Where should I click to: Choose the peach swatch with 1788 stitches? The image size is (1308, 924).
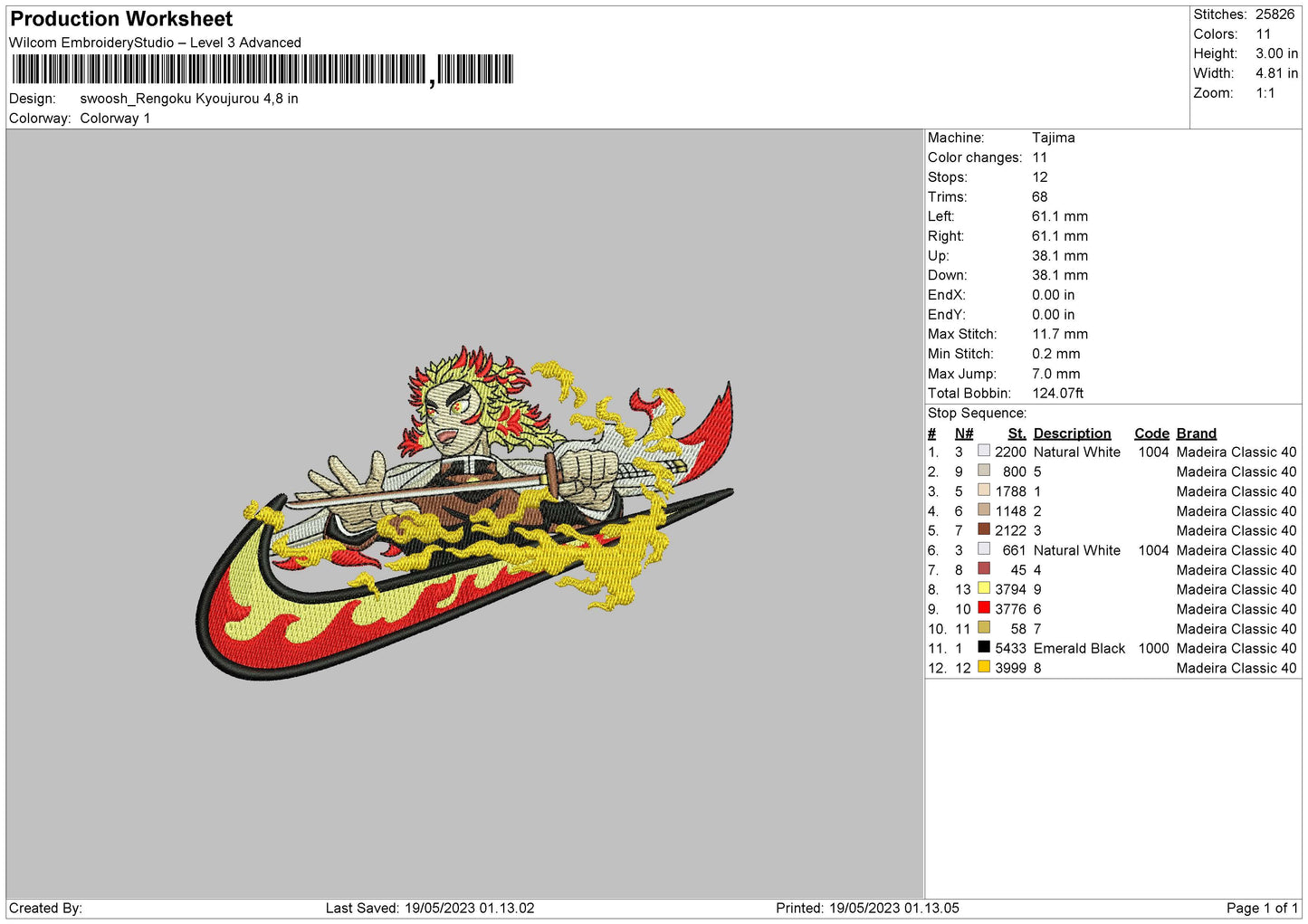[x=983, y=491]
